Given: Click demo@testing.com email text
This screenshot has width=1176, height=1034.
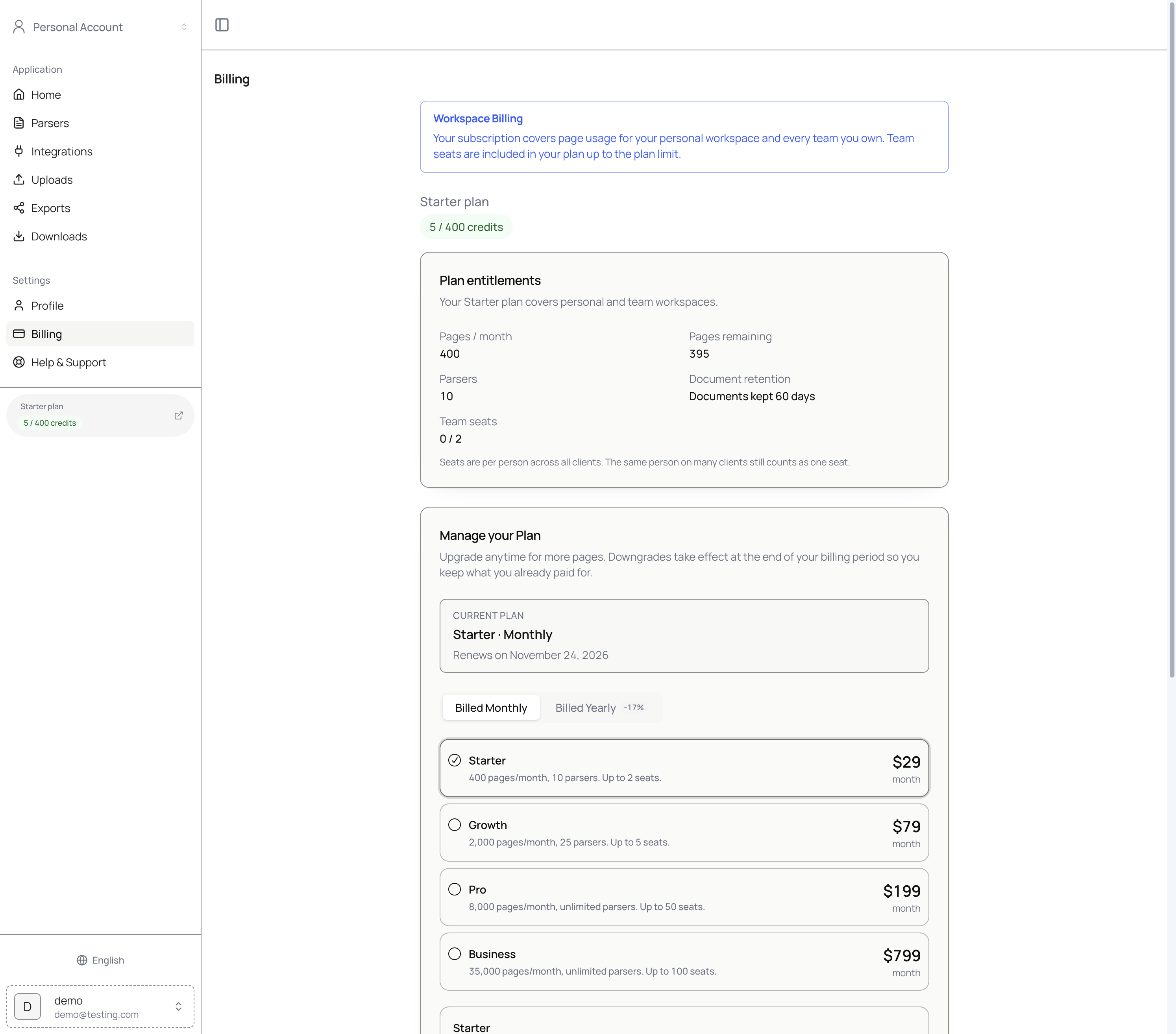Looking at the screenshot, I should click(x=97, y=1014).
